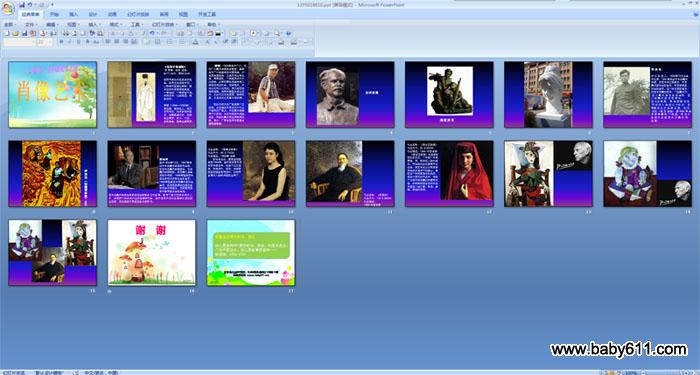Click the Open folder icon in classic toolbar
Screen dimensions: 700x375
(x=15, y=33)
